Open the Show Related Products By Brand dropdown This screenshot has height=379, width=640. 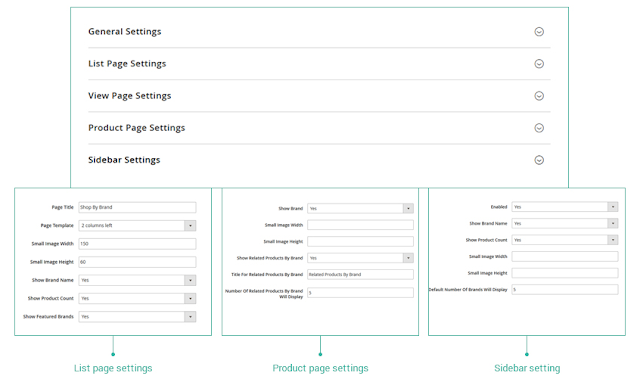(360, 258)
